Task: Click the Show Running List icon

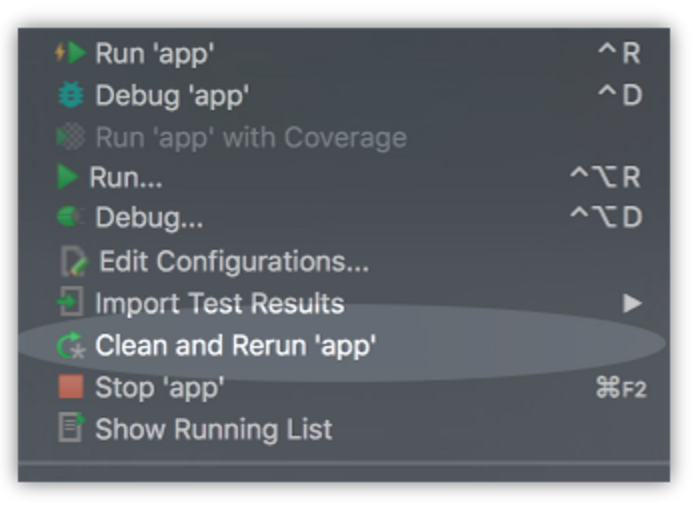Action: 72,429
